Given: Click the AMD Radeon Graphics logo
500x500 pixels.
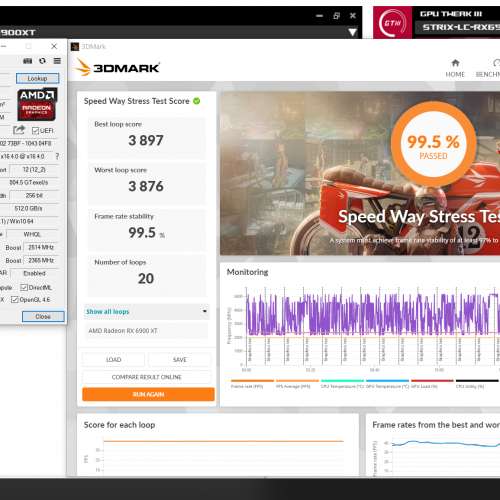Looking at the screenshot, I should coord(37,104).
